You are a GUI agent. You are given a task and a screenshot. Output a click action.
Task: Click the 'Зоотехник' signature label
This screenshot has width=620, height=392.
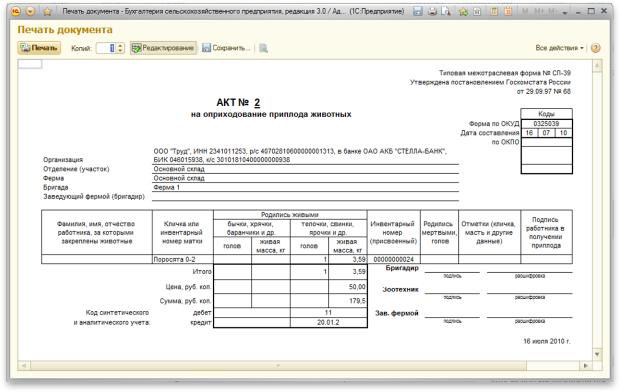click(400, 289)
